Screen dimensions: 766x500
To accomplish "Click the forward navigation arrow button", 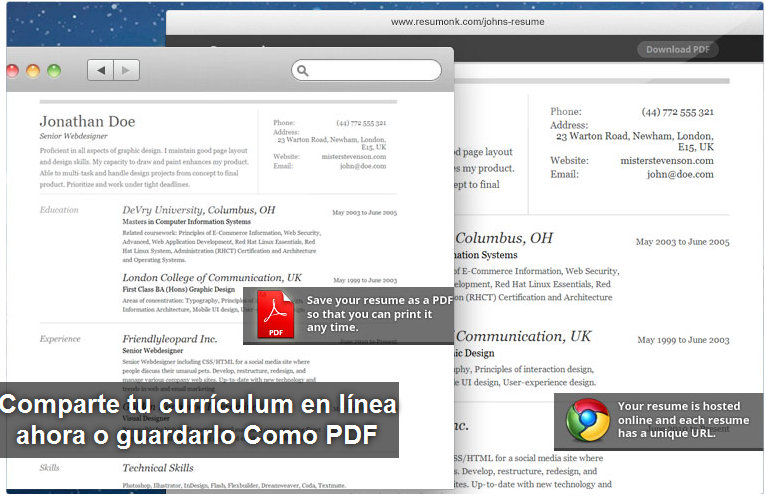I will click(126, 70).
